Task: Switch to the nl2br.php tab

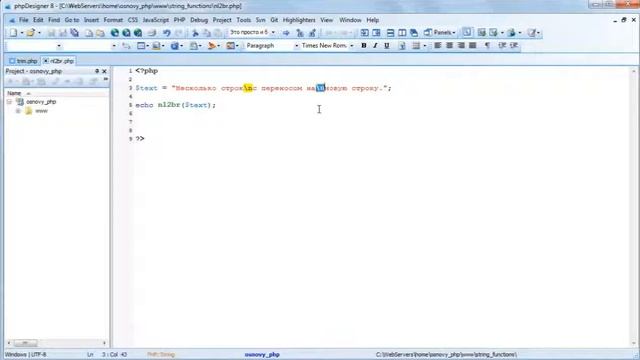Action: click(58, 61)
